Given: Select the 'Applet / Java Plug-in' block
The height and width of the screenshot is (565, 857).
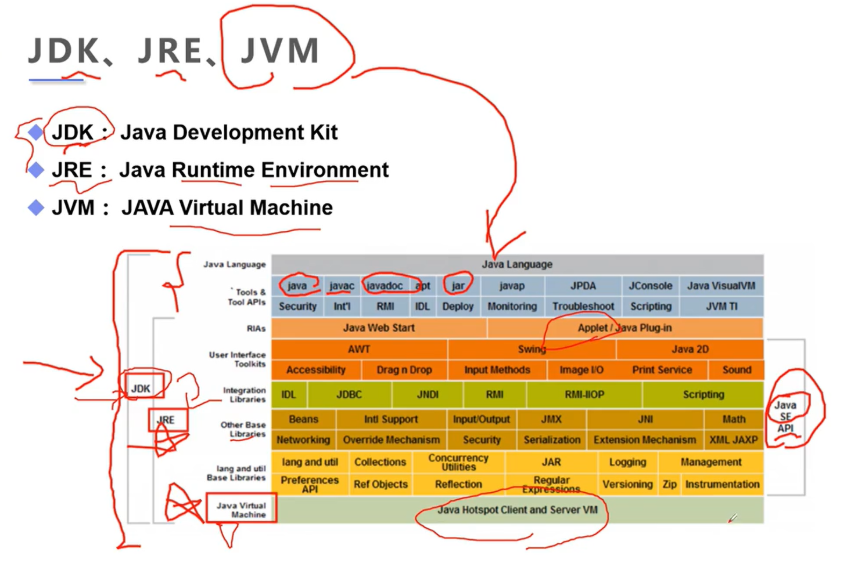Looking at the screenshot, I should pyautogui.click(x=625, y=328).
